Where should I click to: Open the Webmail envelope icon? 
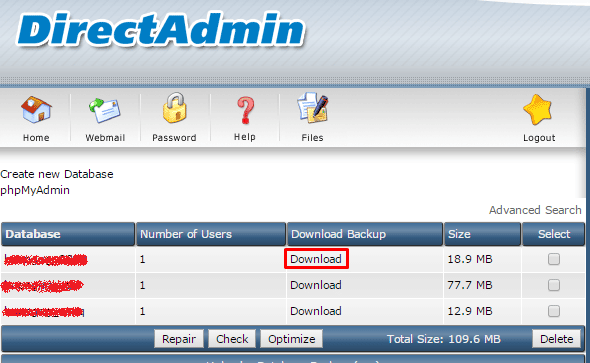coord(105,110)
